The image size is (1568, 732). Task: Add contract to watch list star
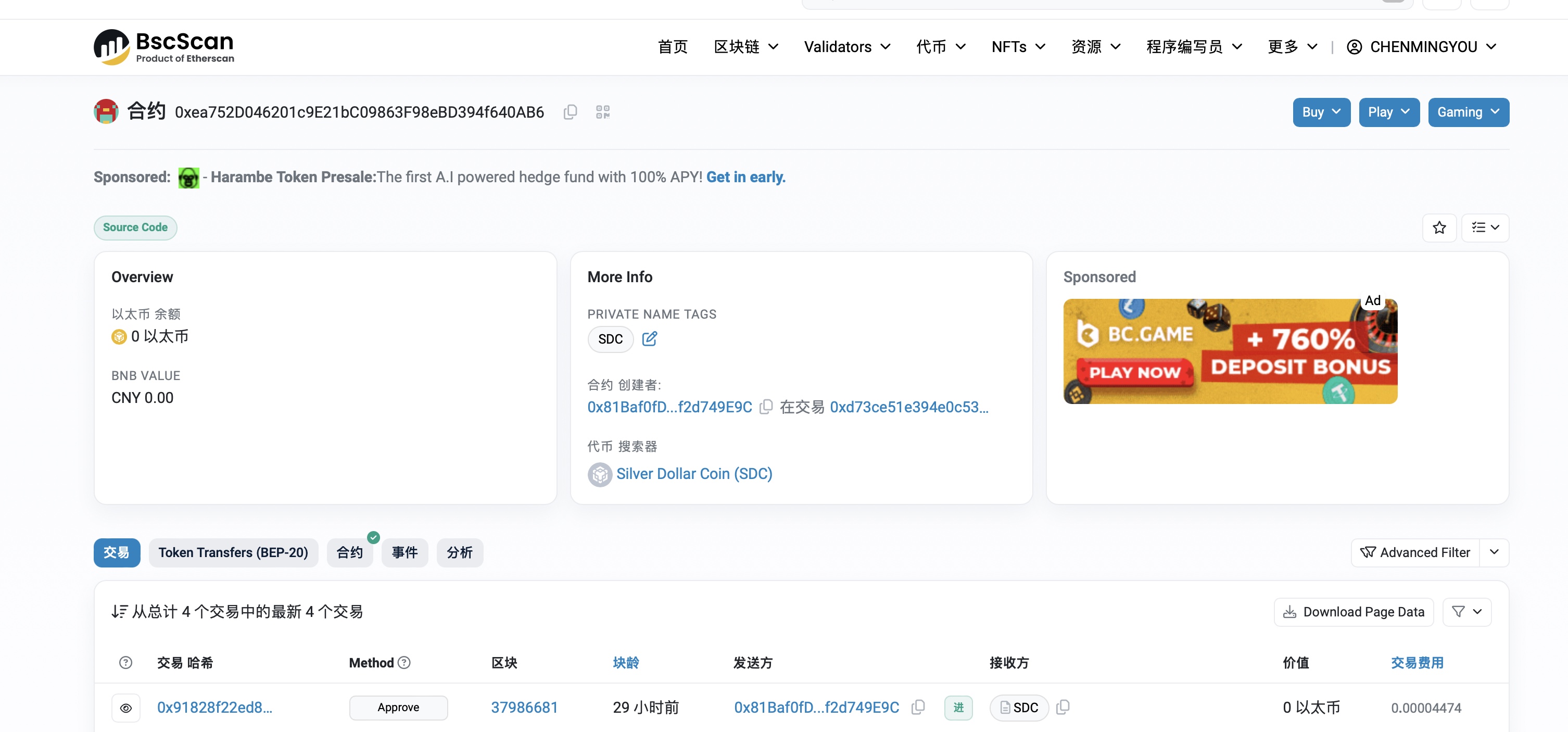[x=1439, y=228]
